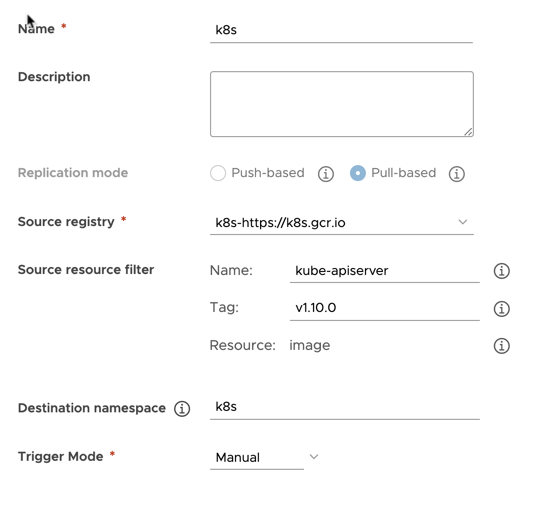Image resolution: width=559 pixels, height=512 pixels.
Task: Show Destination namespace info tooltip icon
Action: (x=182, y=409)
